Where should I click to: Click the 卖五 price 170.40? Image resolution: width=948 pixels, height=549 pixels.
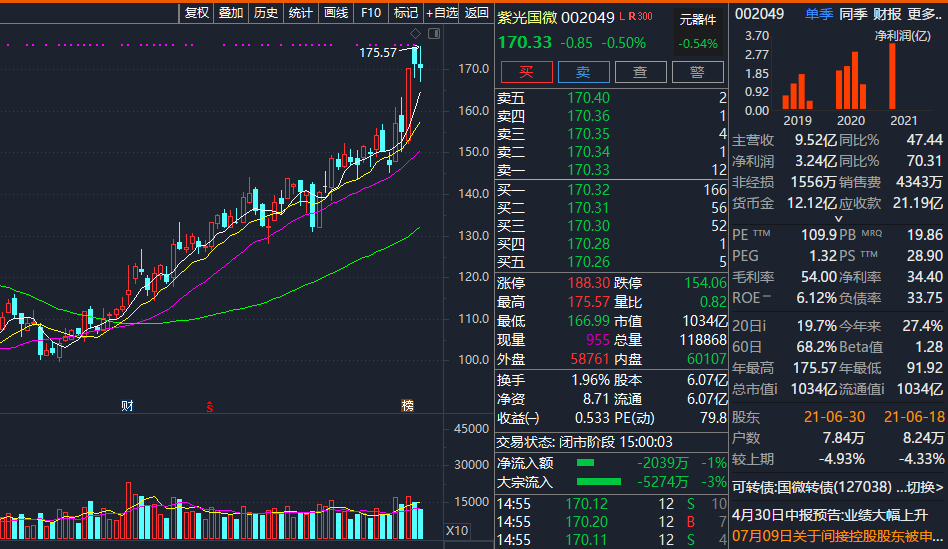click(588, 98)
